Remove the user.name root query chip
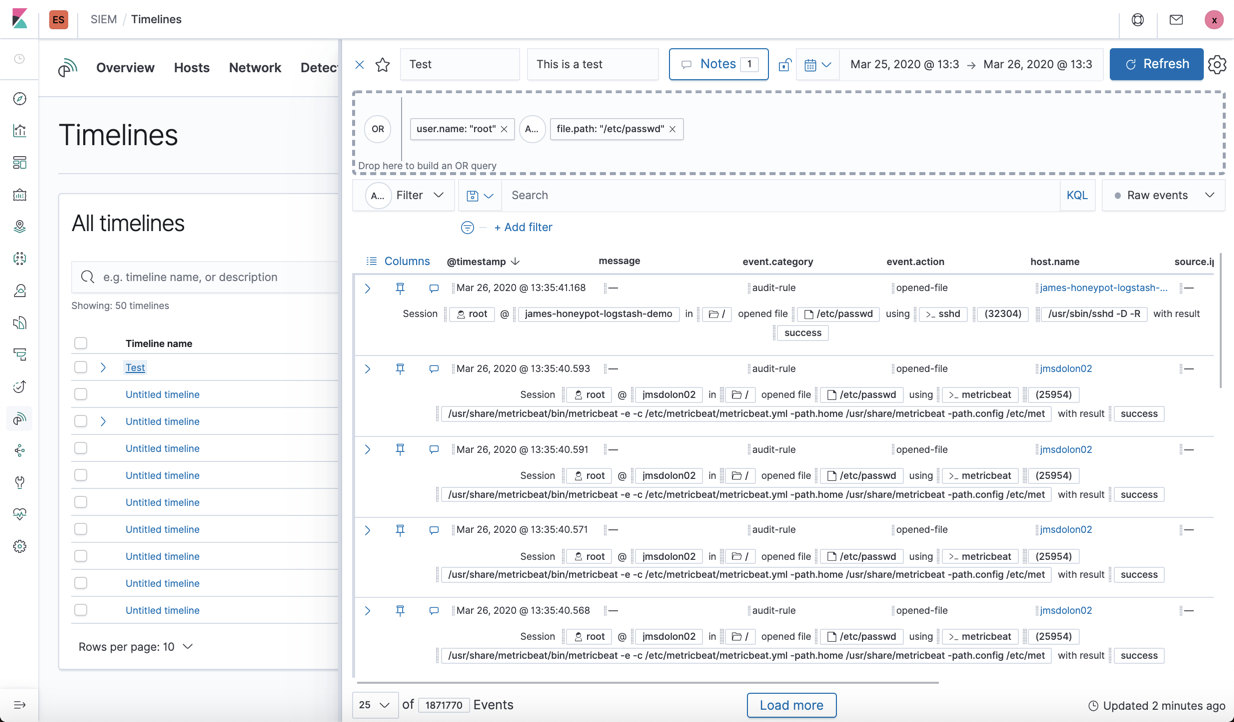Screen dimensions: 1234x722 [x=504, y=129]
